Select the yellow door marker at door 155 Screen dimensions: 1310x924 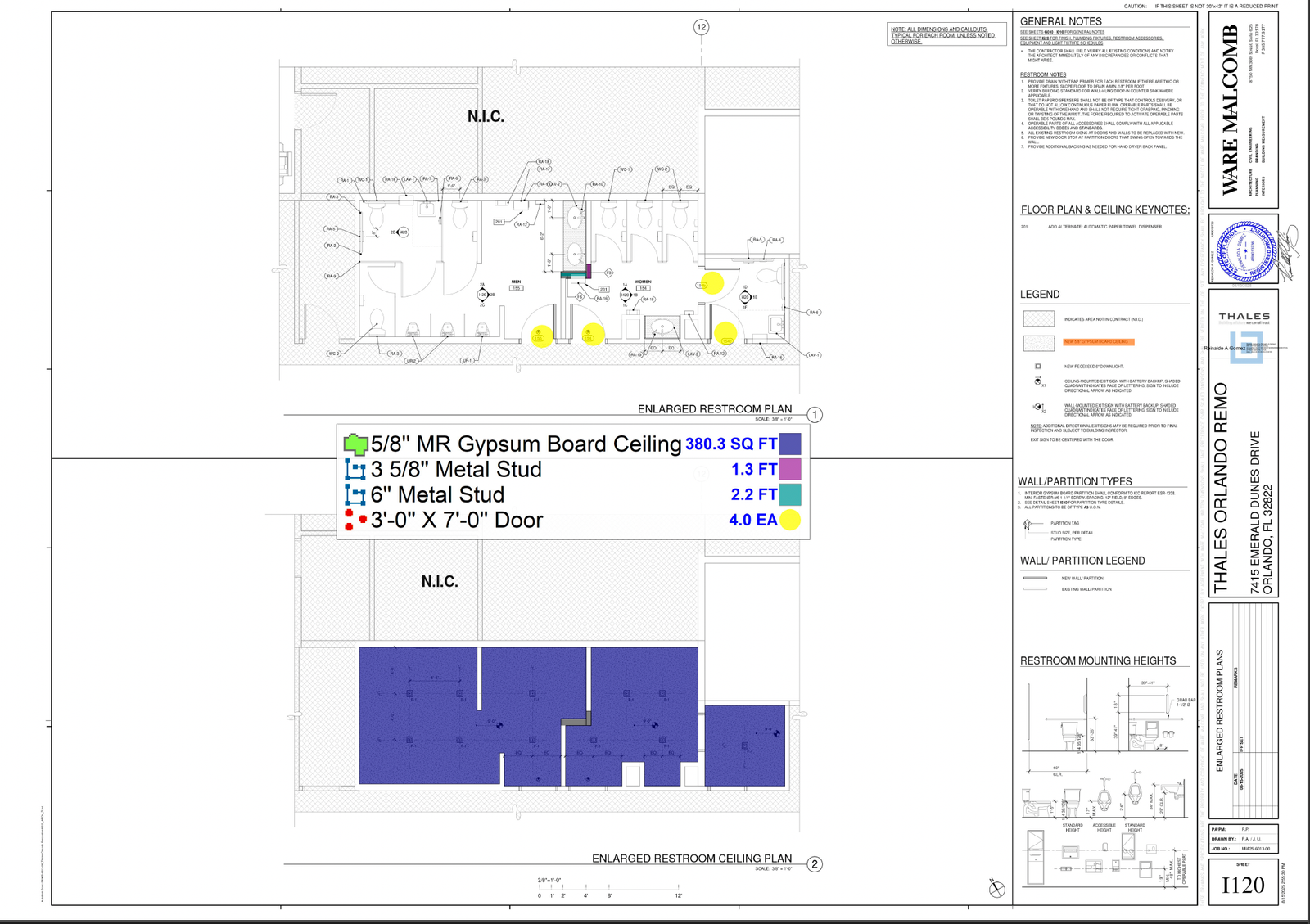click(541, 336)
